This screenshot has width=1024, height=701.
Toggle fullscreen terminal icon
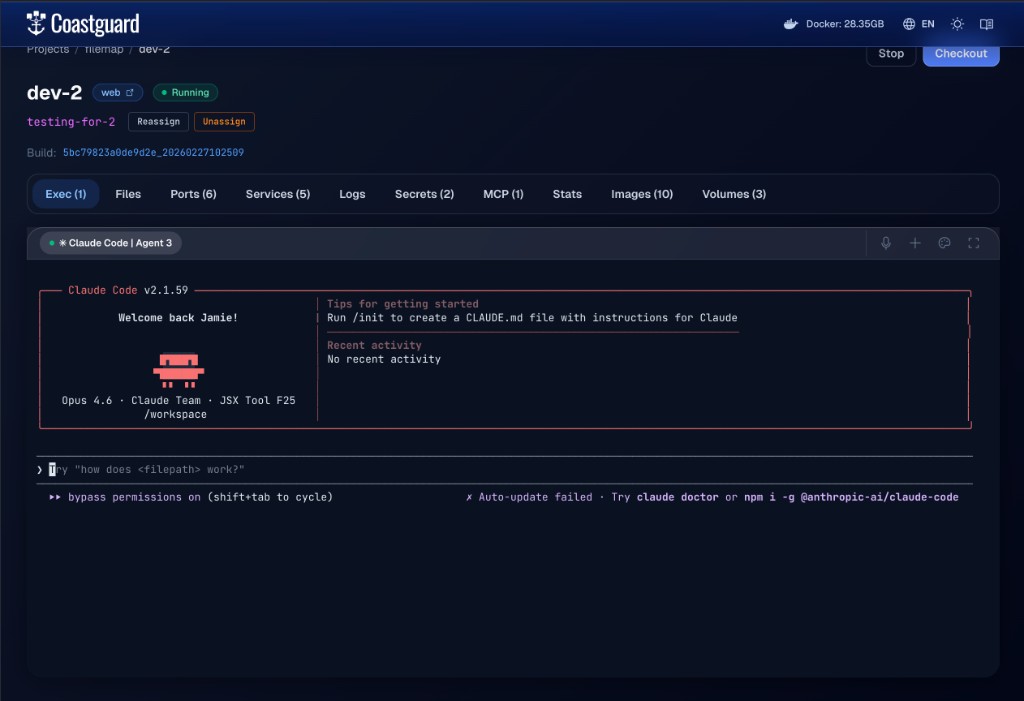(973, 243)
